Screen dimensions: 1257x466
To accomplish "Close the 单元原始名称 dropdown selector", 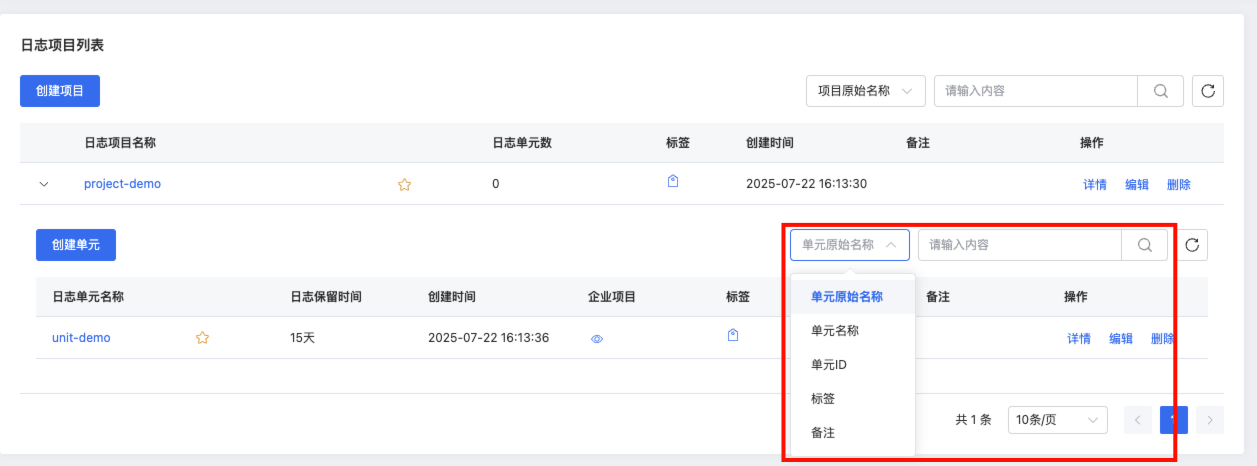I will [850, 244].
